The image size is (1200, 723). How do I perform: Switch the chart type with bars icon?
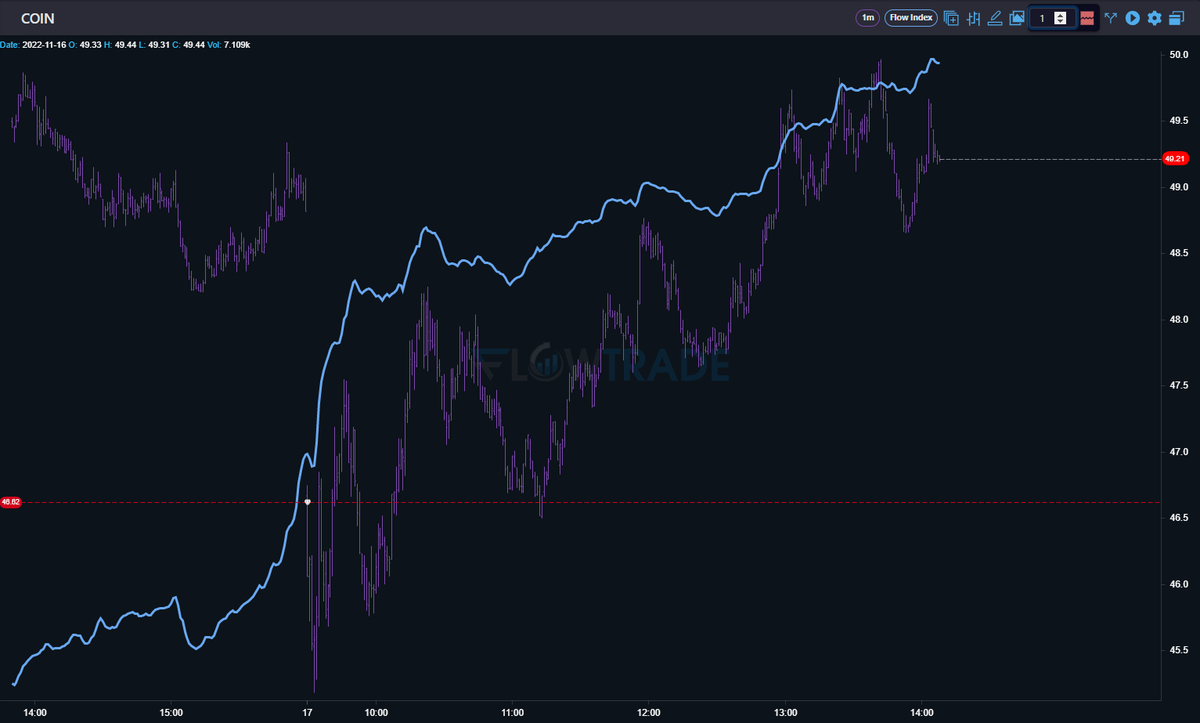pos(973,18)
